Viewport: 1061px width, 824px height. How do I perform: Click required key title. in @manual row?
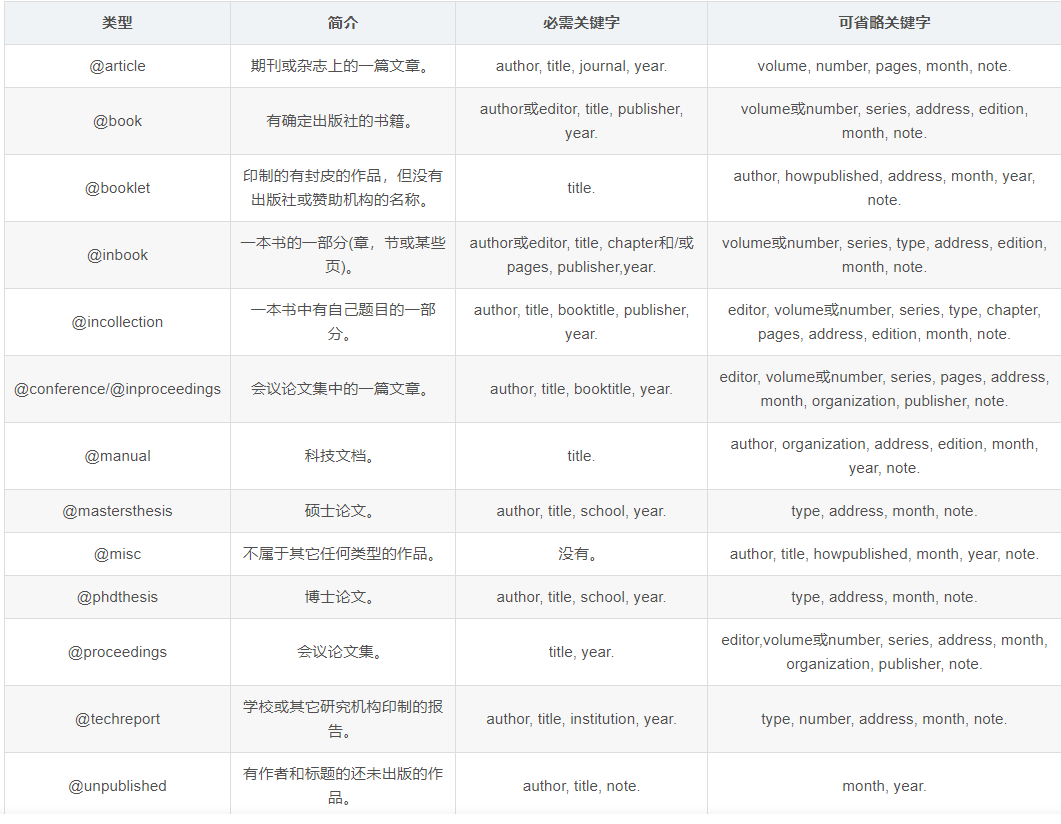tap(581, 456)
